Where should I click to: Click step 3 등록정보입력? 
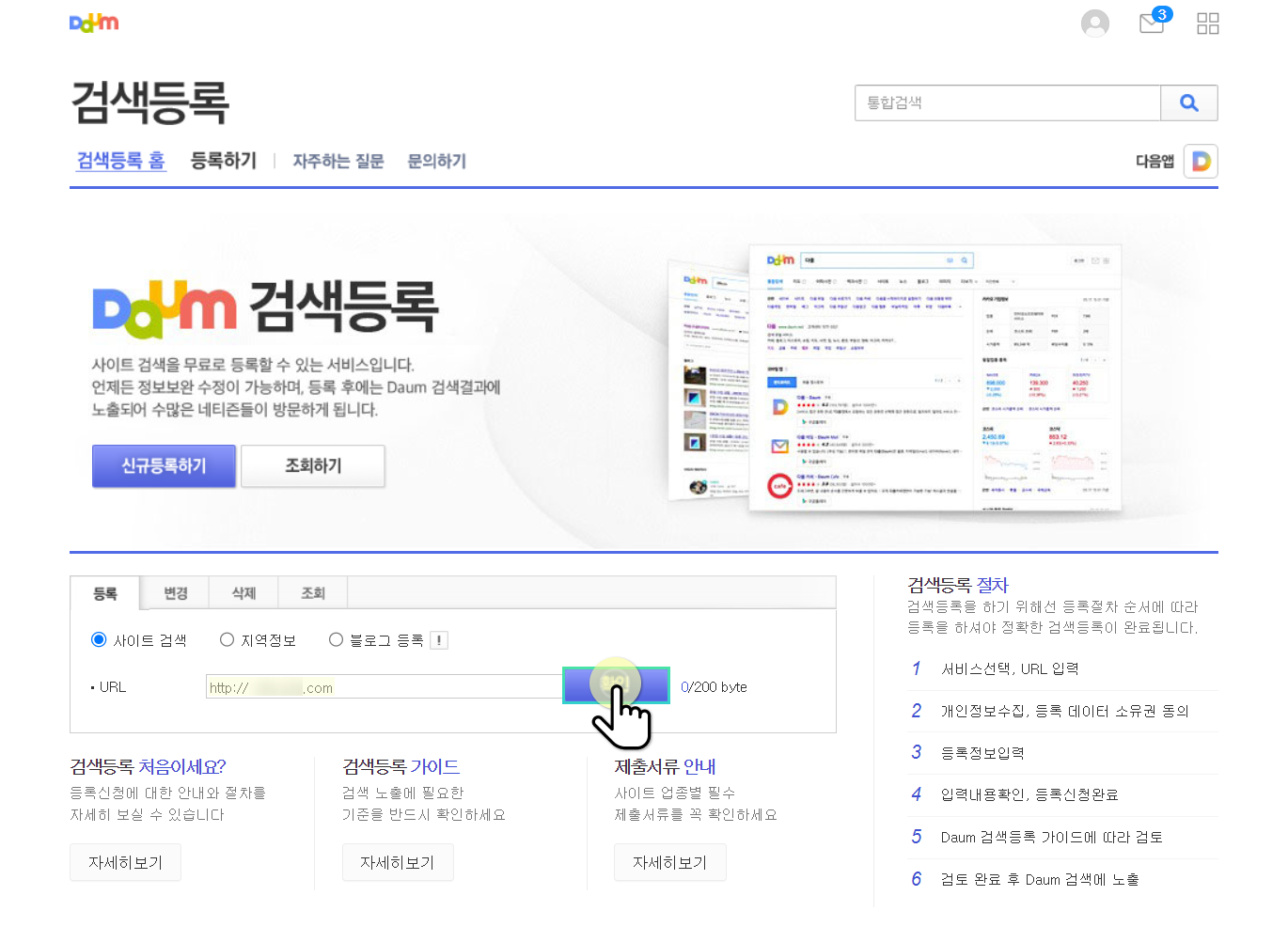pyautogui.click(x=982, y=752)
